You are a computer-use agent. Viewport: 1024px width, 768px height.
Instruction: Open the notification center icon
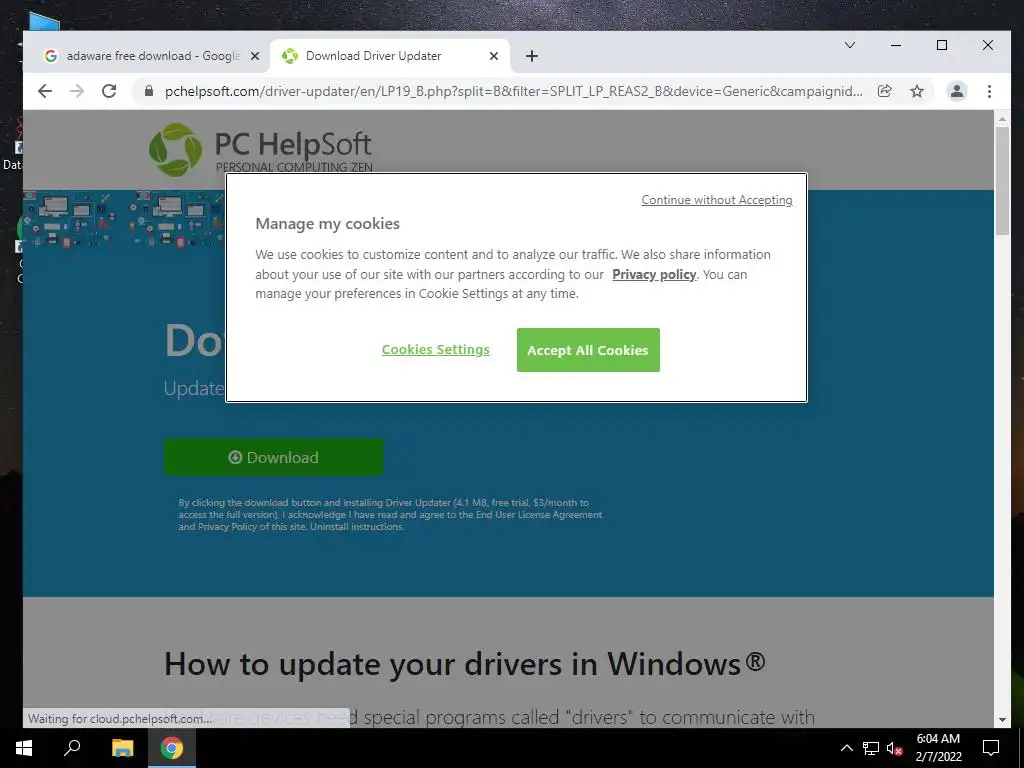click(x=991, y=748)
